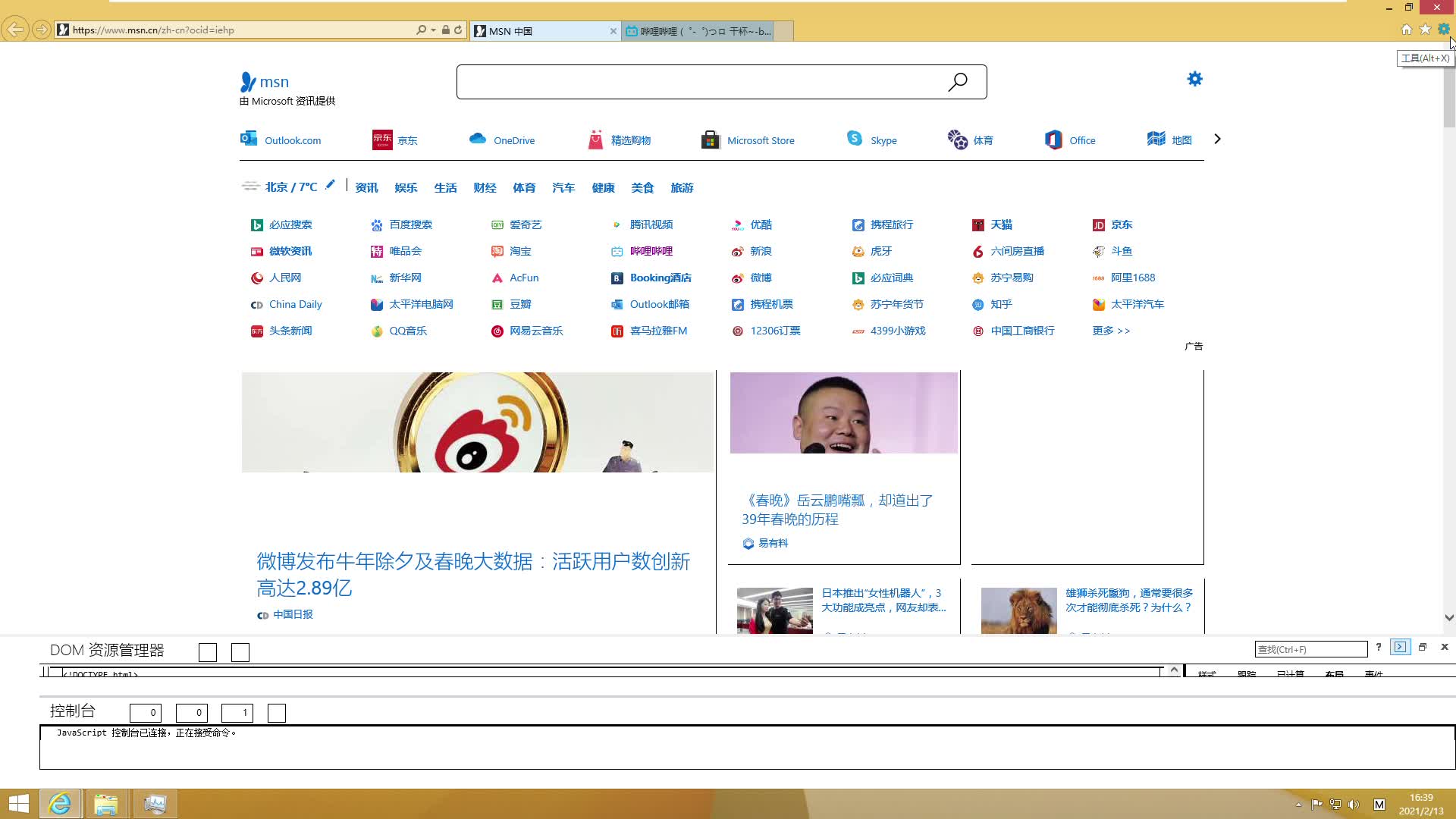Screen dimensions: 1456x819
Task: Switch to the 哔哩哔哩 browser tab
Action: point(698,31)
